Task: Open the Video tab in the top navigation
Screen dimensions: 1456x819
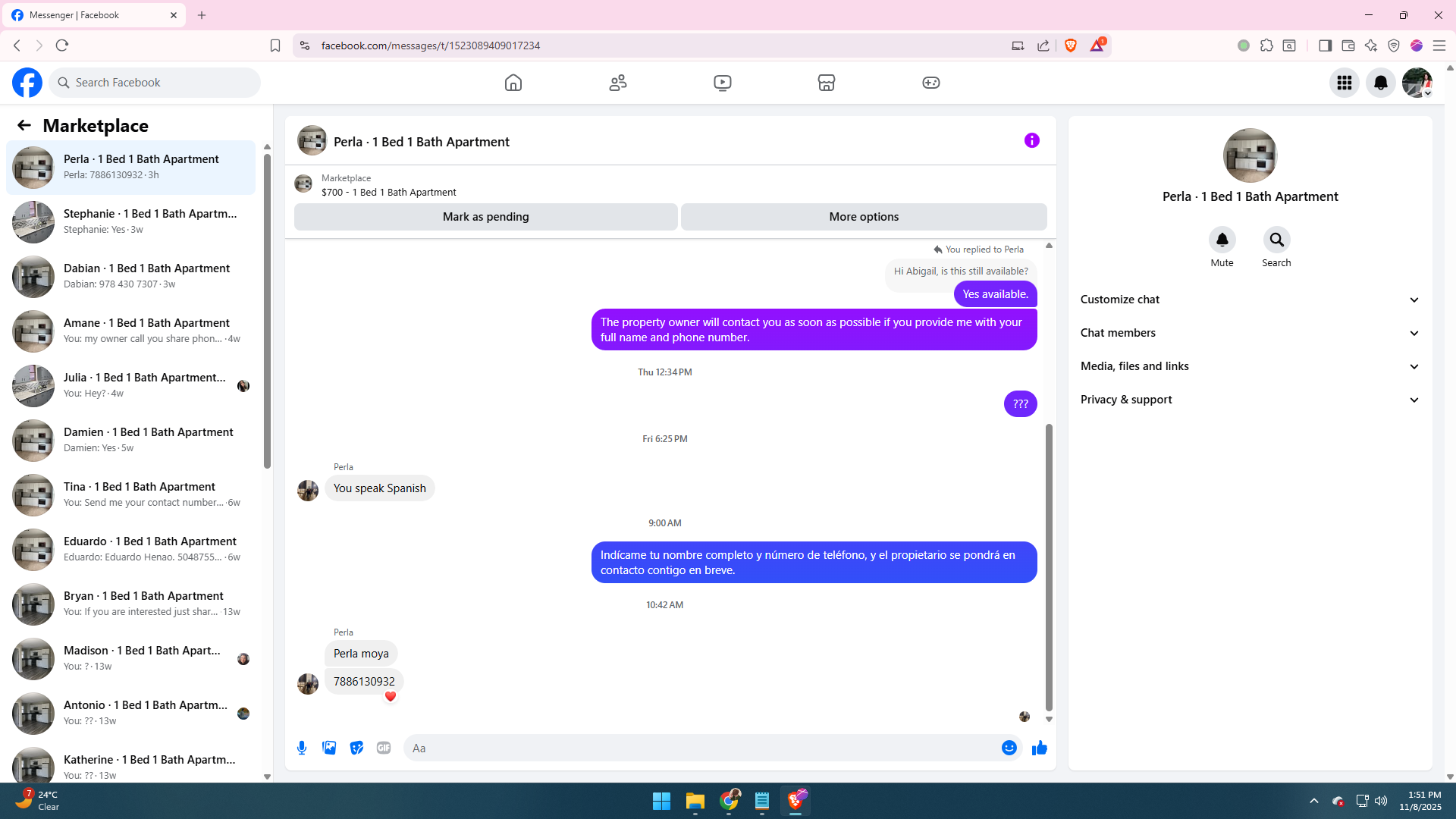Action: coord(722,83)
